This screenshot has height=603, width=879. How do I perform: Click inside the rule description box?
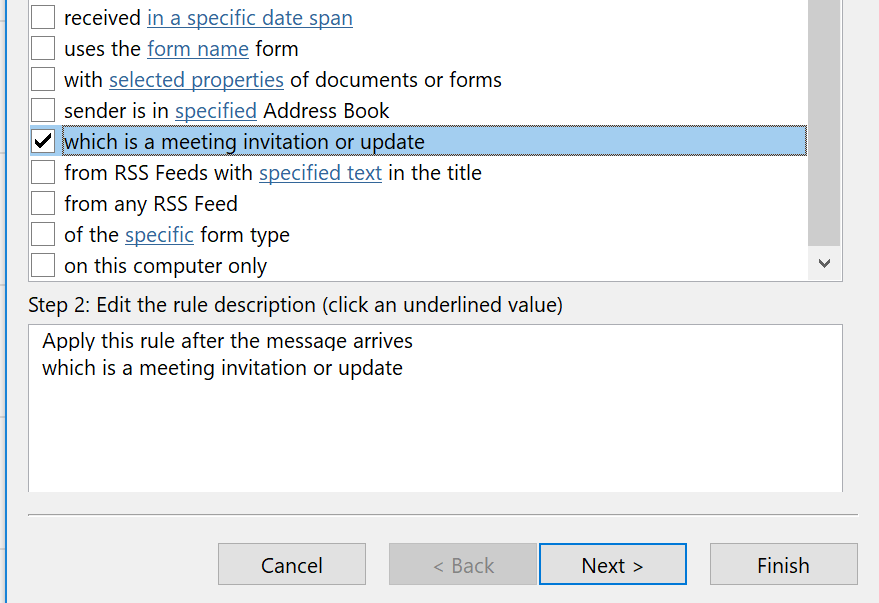coord(436,408)
